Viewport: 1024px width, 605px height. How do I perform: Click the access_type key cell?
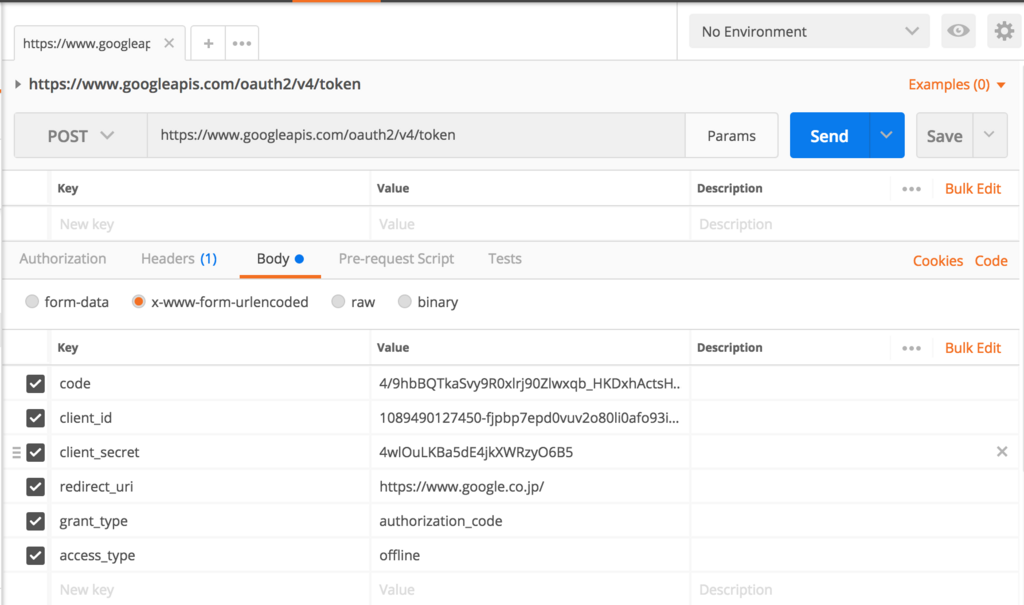210,555
